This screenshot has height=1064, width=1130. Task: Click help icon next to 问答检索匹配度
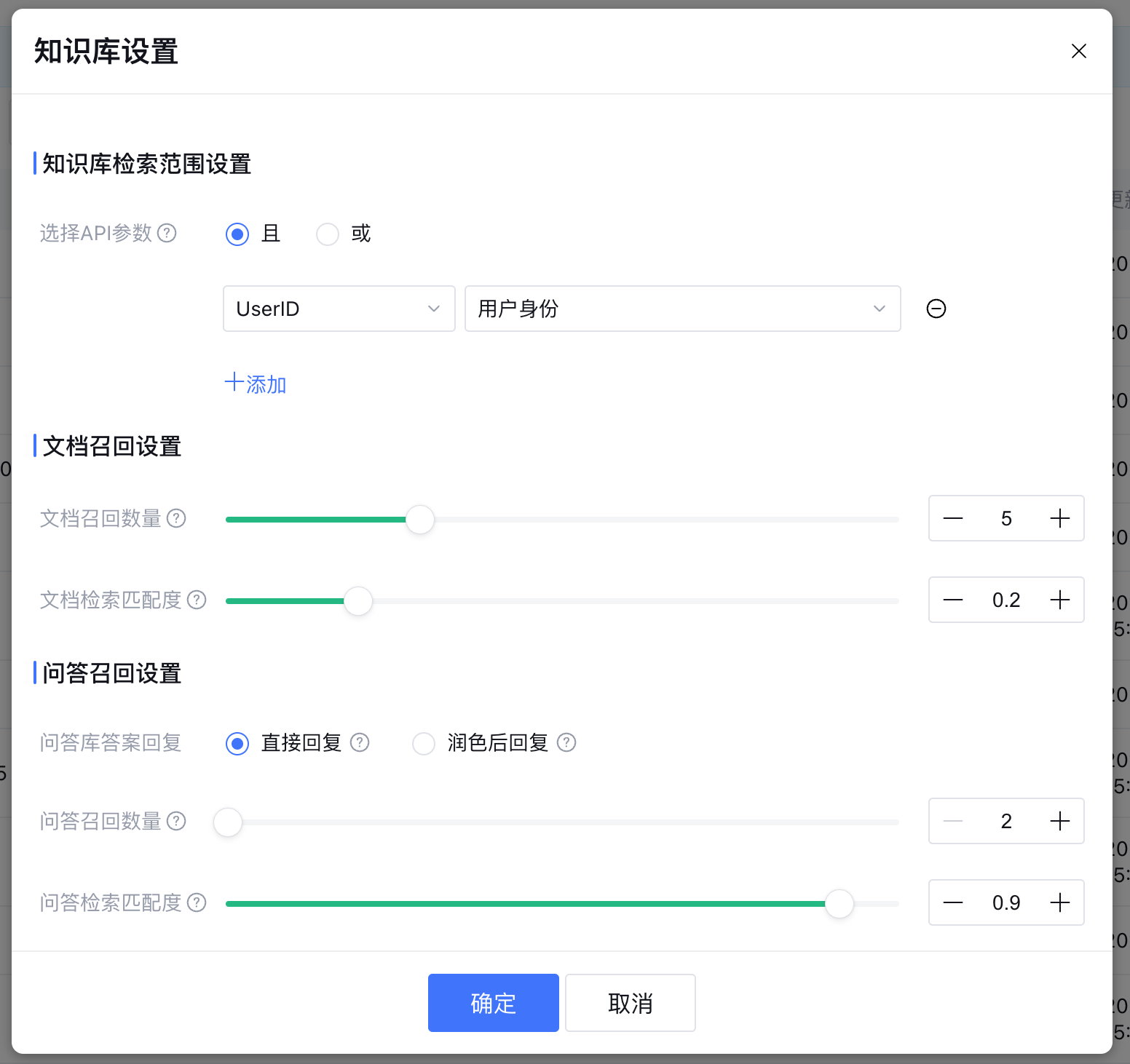[x=197, y=902]
